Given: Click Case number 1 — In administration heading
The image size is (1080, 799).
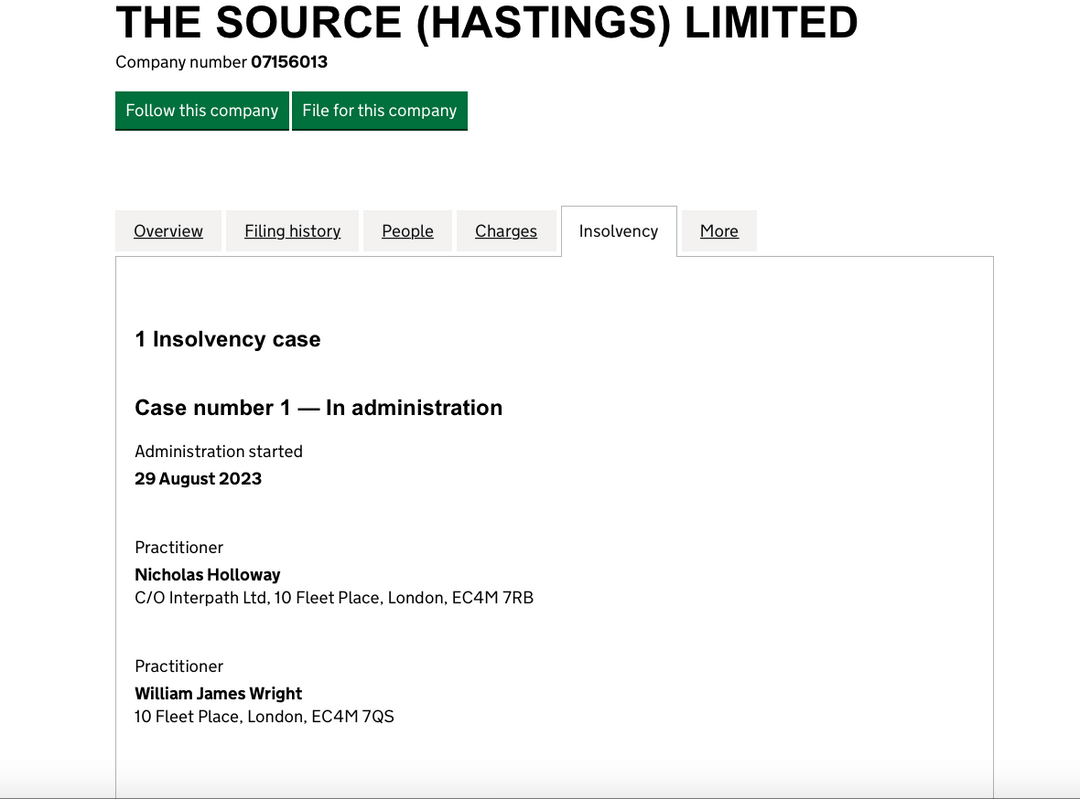Looking at the screenshot, I should coord(318,408).
